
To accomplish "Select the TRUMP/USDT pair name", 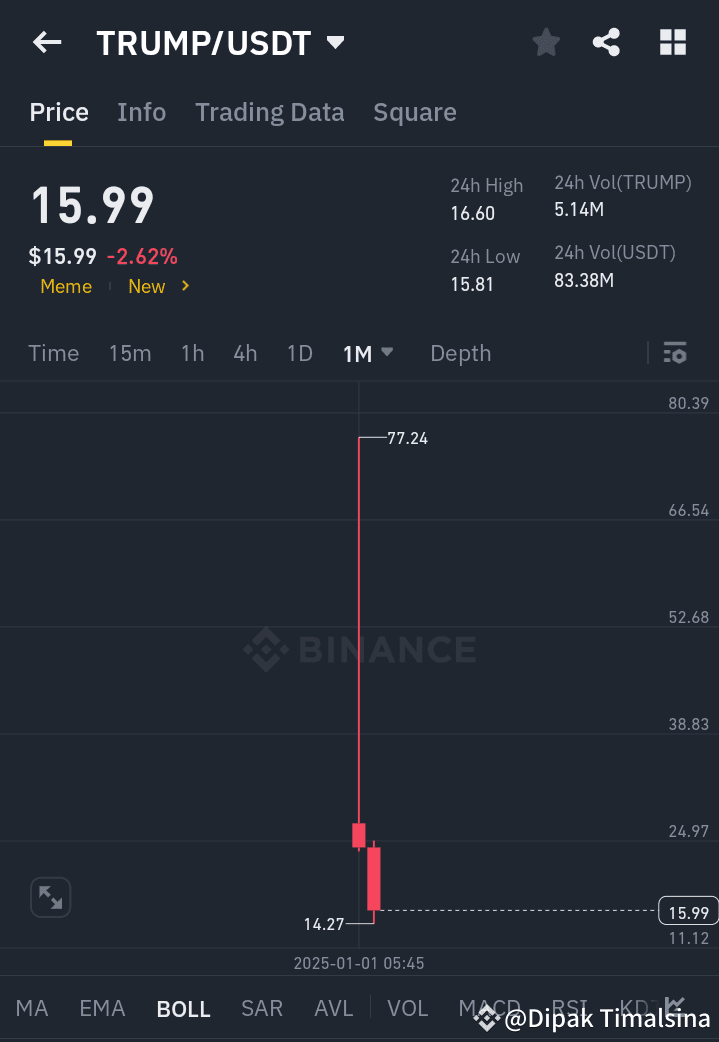I will click(x=203, y=42).
